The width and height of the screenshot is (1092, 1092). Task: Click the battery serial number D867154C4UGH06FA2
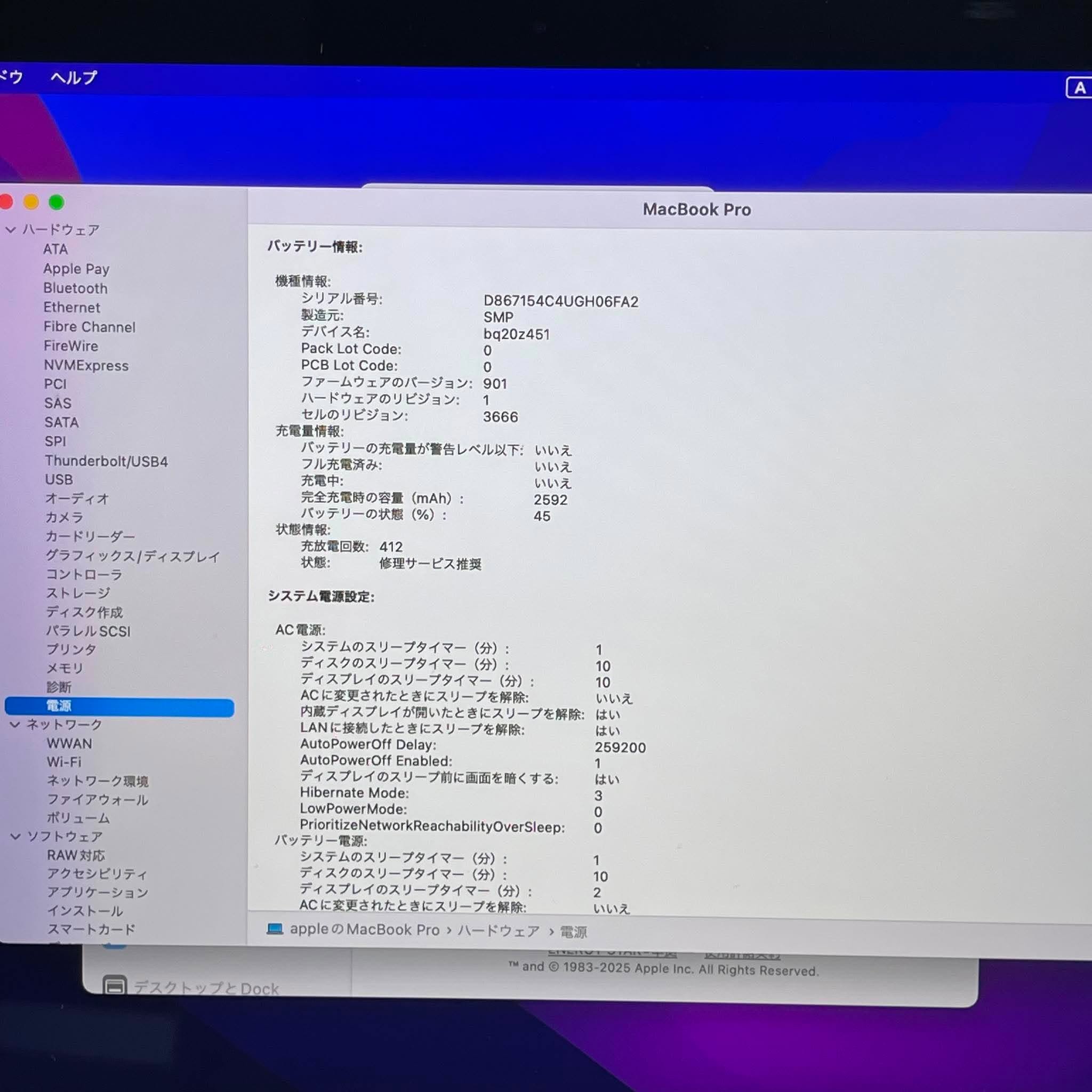[x=561, y=301]
